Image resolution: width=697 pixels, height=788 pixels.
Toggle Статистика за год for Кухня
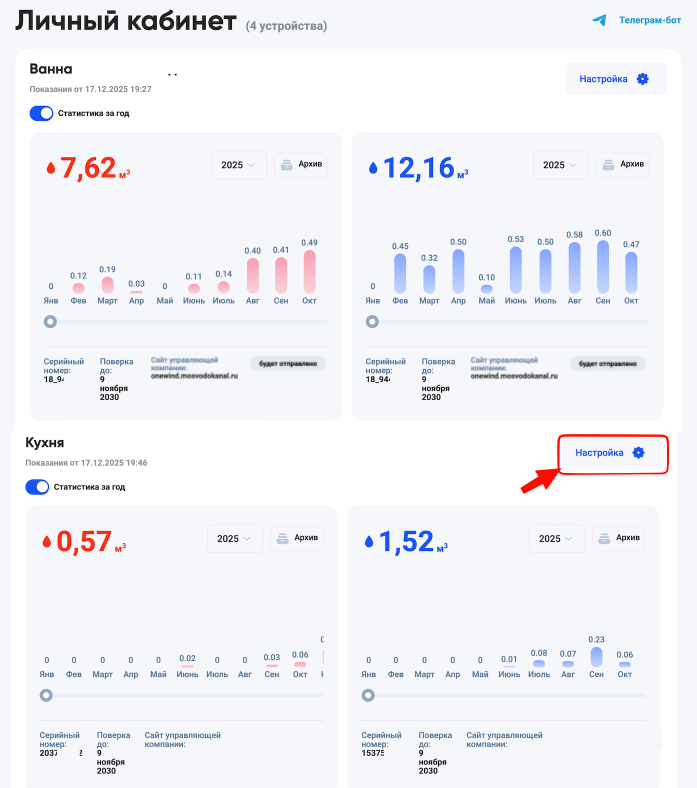point(37,487)
